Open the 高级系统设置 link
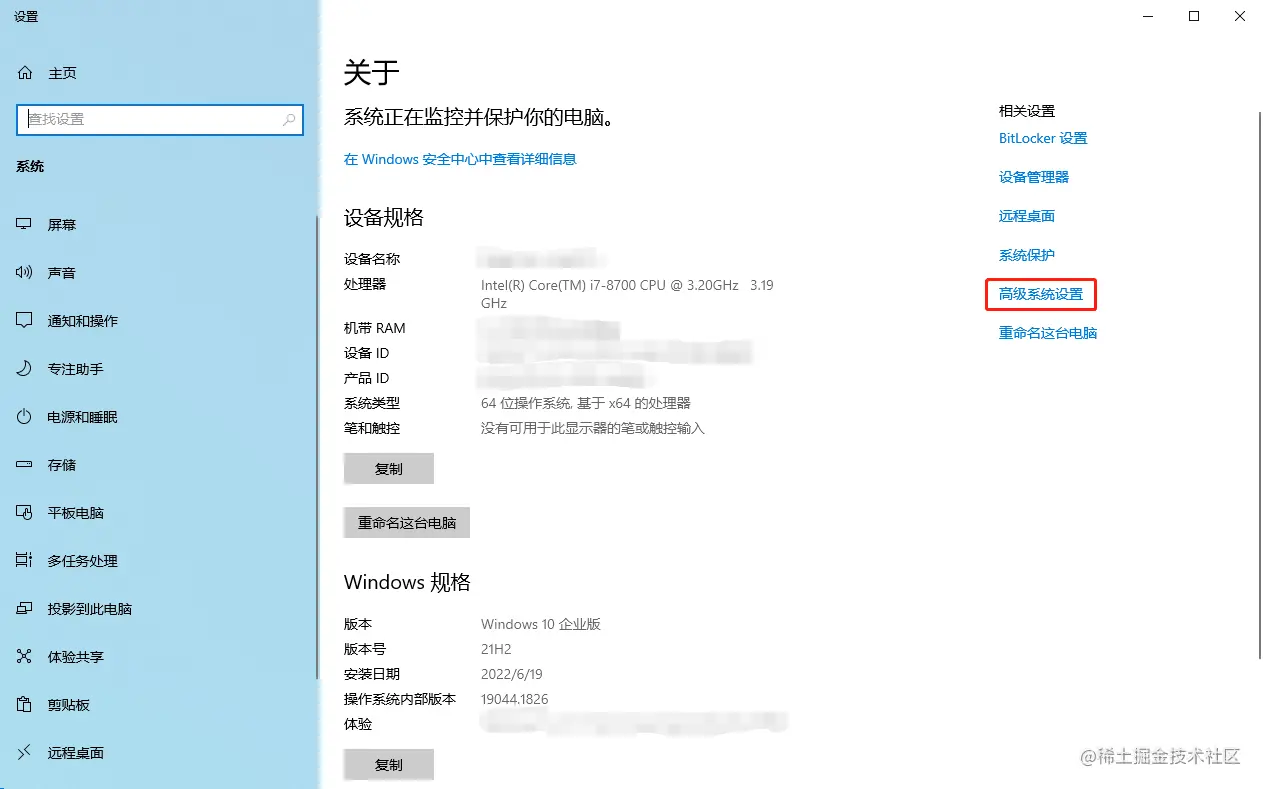 [1041, 294]
